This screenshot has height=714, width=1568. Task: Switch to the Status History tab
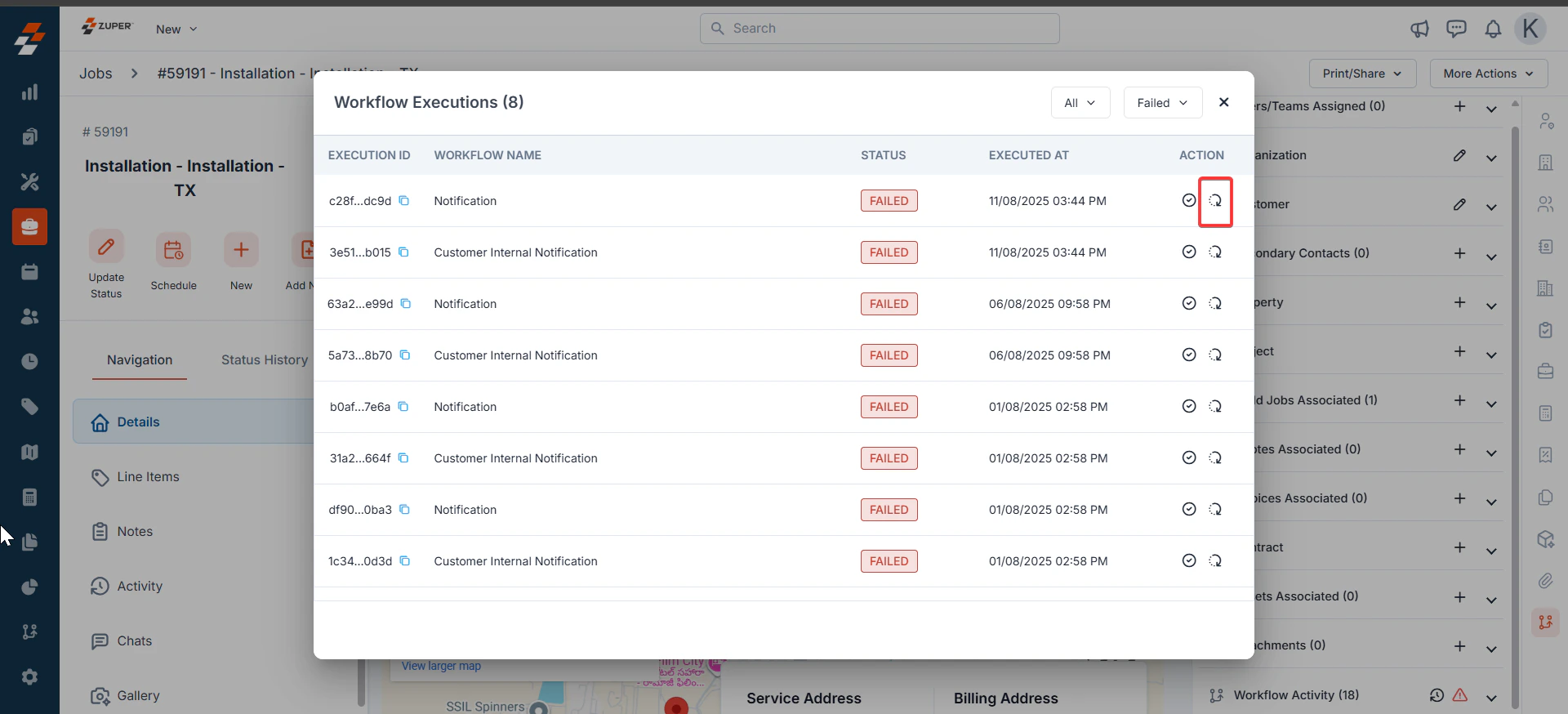[x=265, y=360]
